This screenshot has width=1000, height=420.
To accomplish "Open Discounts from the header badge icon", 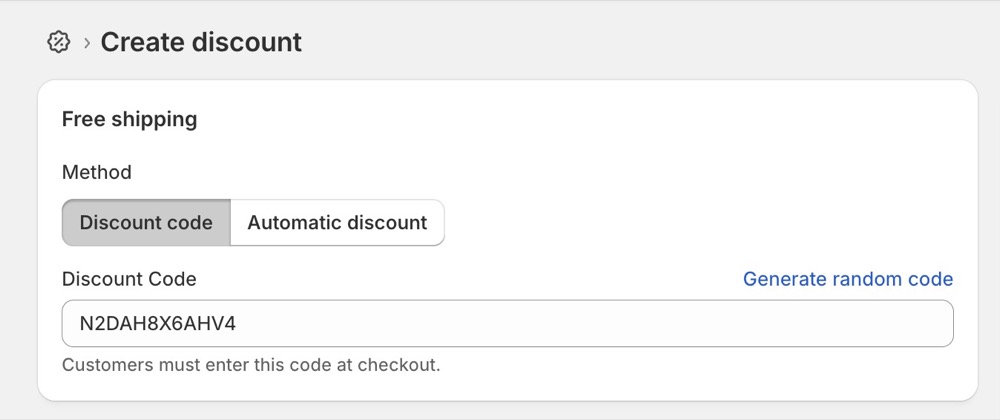I will pos(59,42).
